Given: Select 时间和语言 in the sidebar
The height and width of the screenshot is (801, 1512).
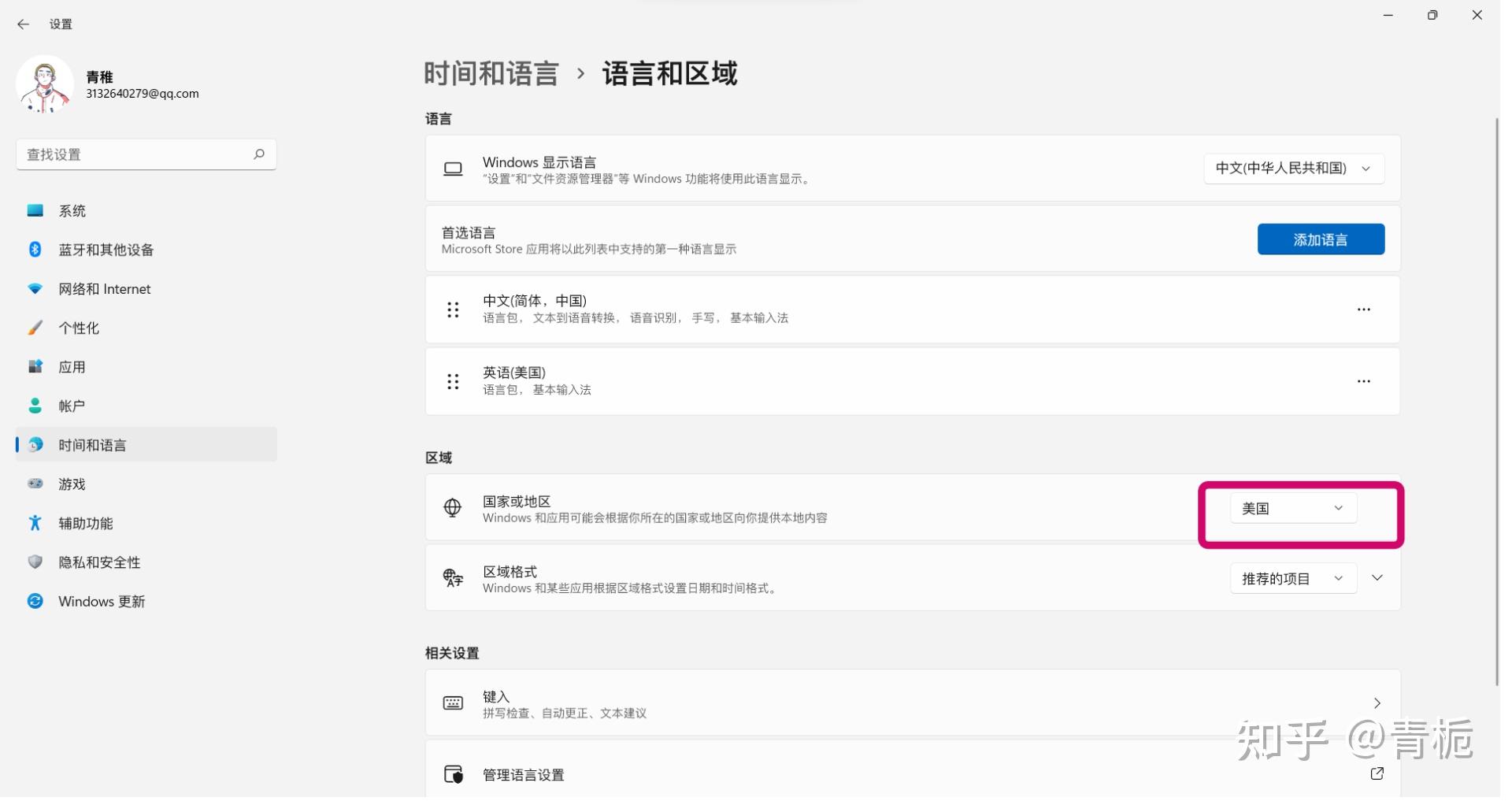Looking at the screenshot, I should pyautogui.click(x=147, y=447).
